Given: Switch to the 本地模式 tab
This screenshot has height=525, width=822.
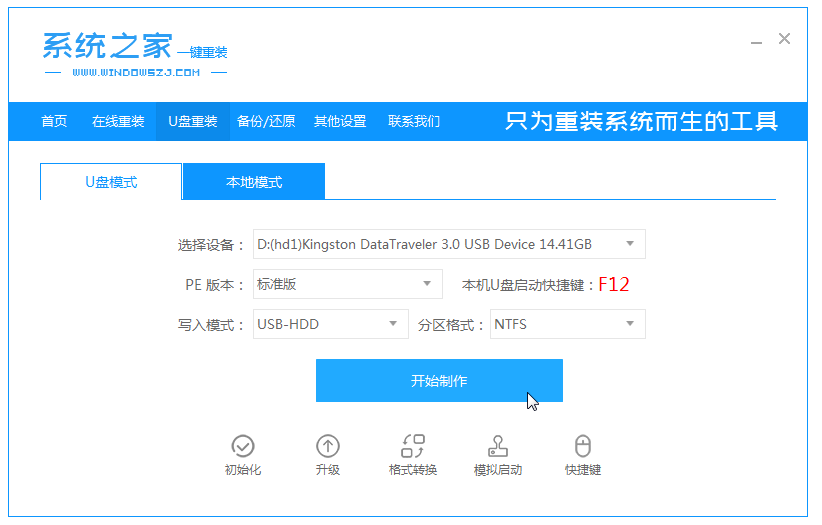Looking at the screenshot, I should (254, 182).
